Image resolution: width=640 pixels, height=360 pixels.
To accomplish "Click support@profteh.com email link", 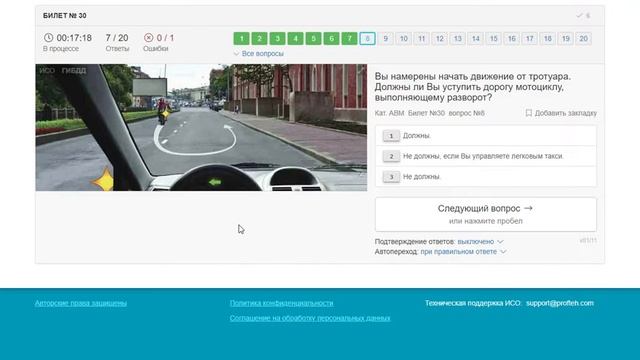I will [560, 303].
